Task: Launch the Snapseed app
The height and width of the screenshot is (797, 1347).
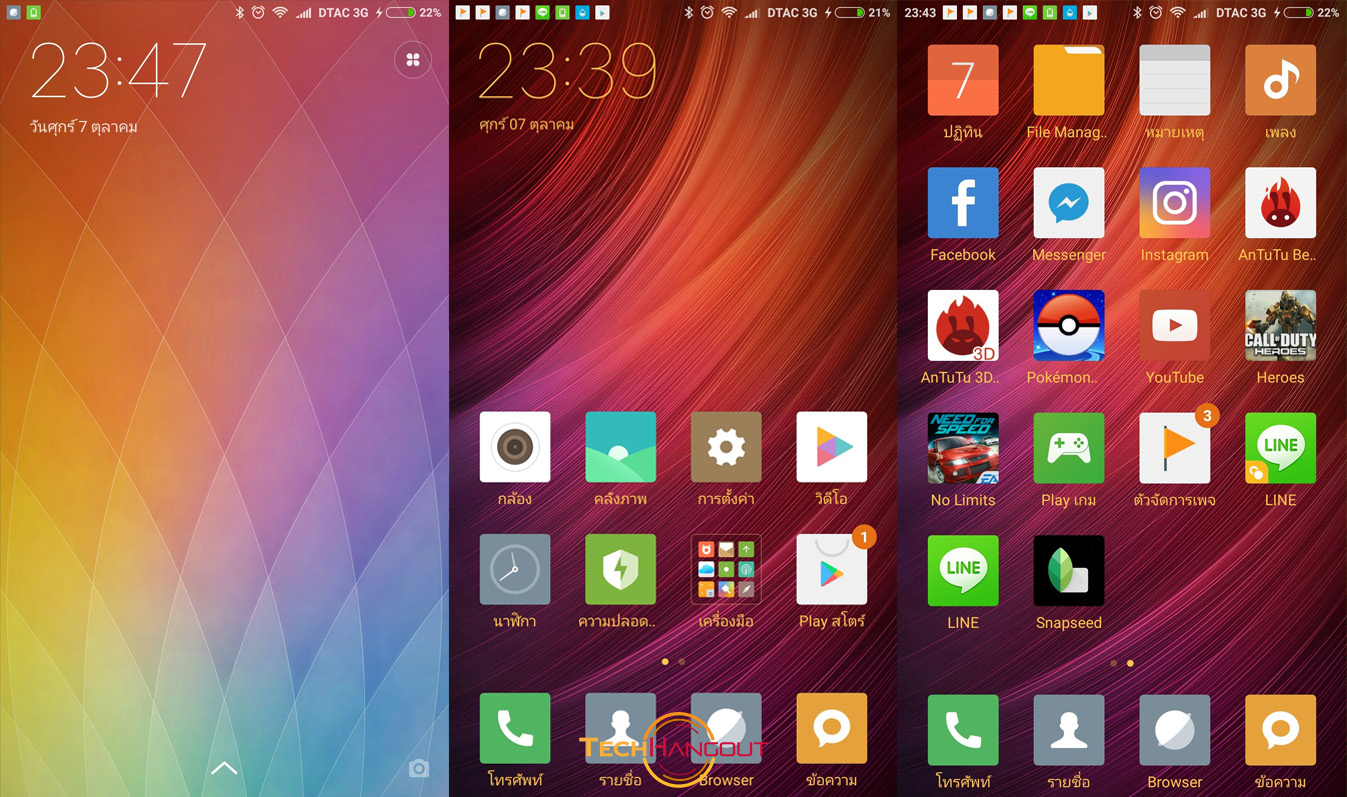Action: point(1068,571)
